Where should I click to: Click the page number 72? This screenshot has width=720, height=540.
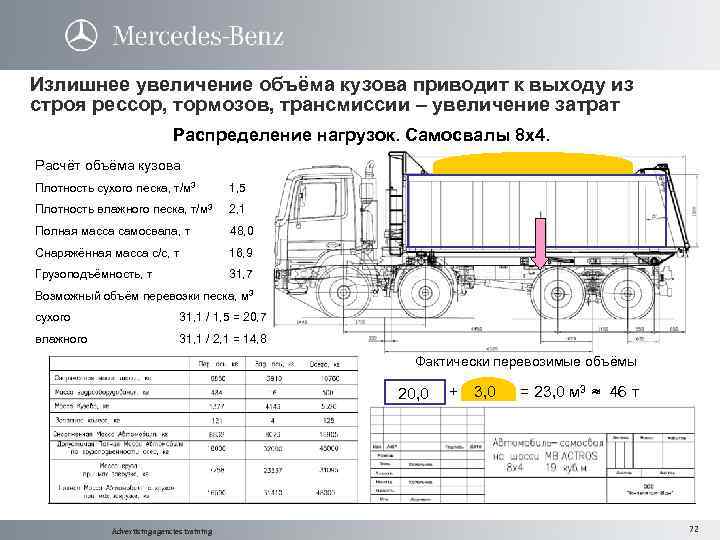tap(694, 529)
